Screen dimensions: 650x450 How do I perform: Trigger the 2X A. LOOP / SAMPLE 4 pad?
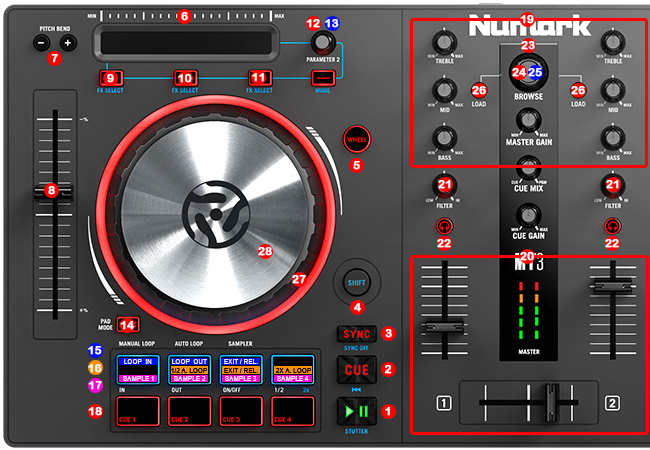[x=293, y=370]
